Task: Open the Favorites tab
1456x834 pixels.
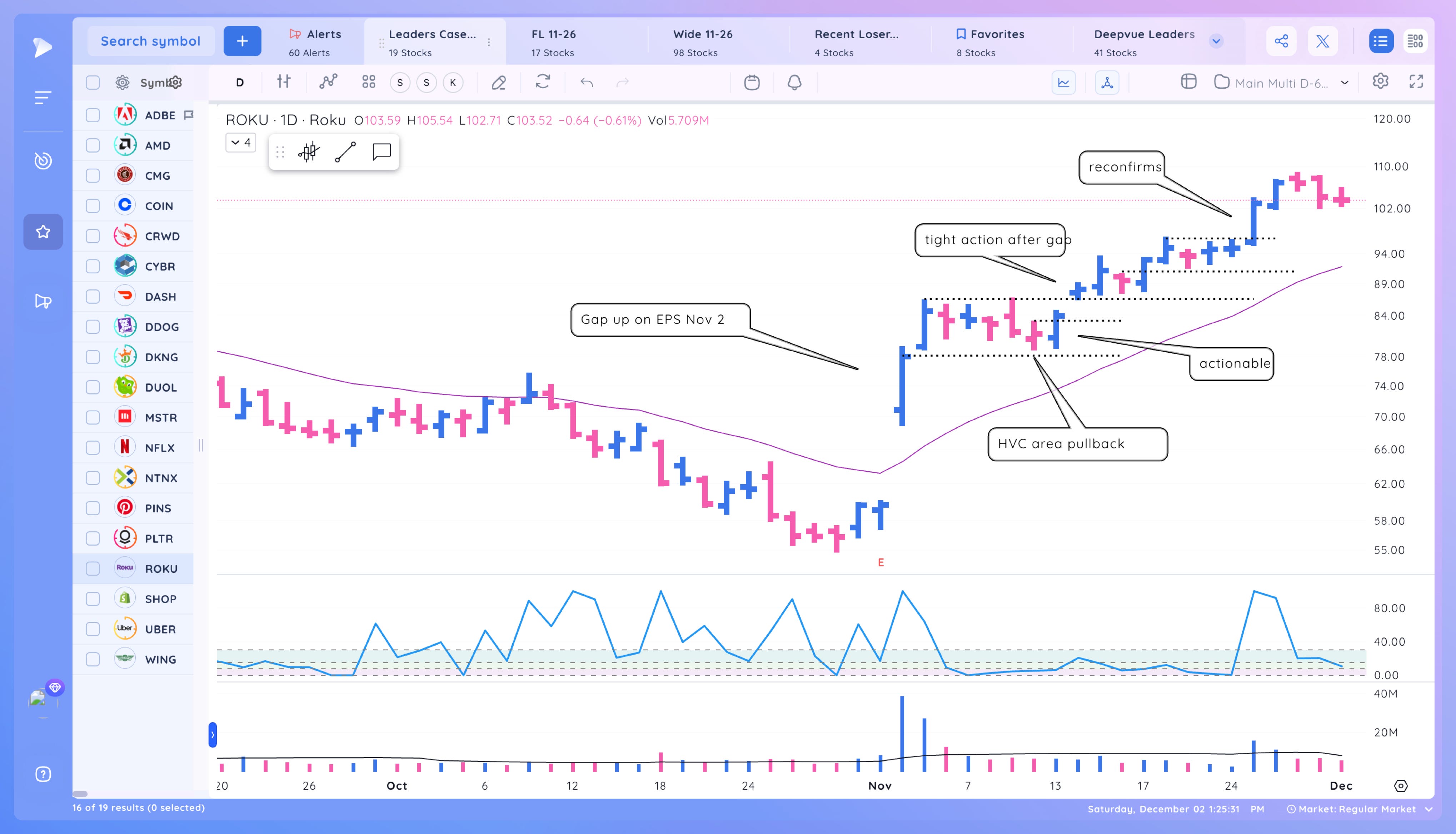Action: [990, 43]
